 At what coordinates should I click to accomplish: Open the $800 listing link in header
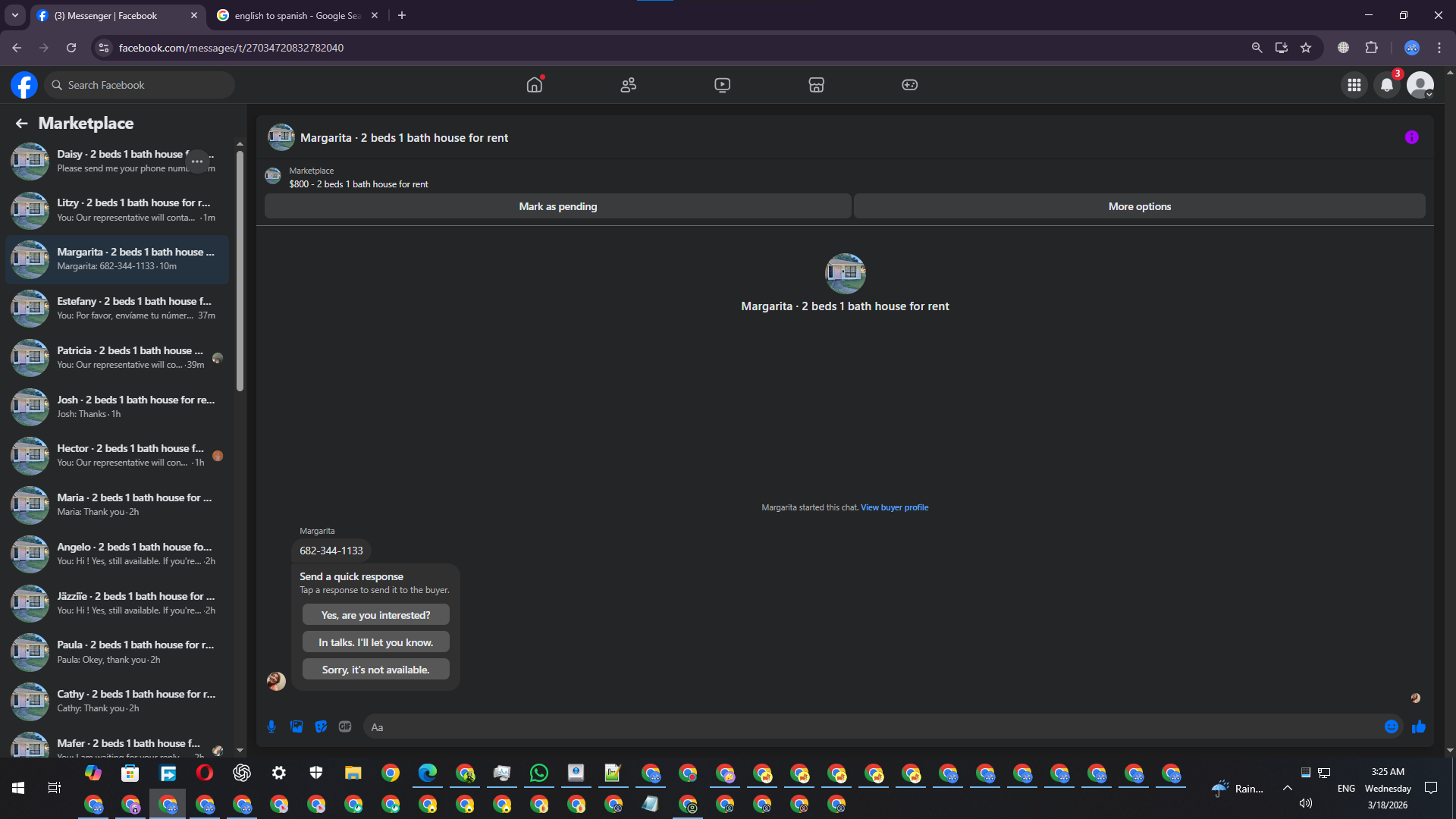pyautogui.click(x=359, y=184)
